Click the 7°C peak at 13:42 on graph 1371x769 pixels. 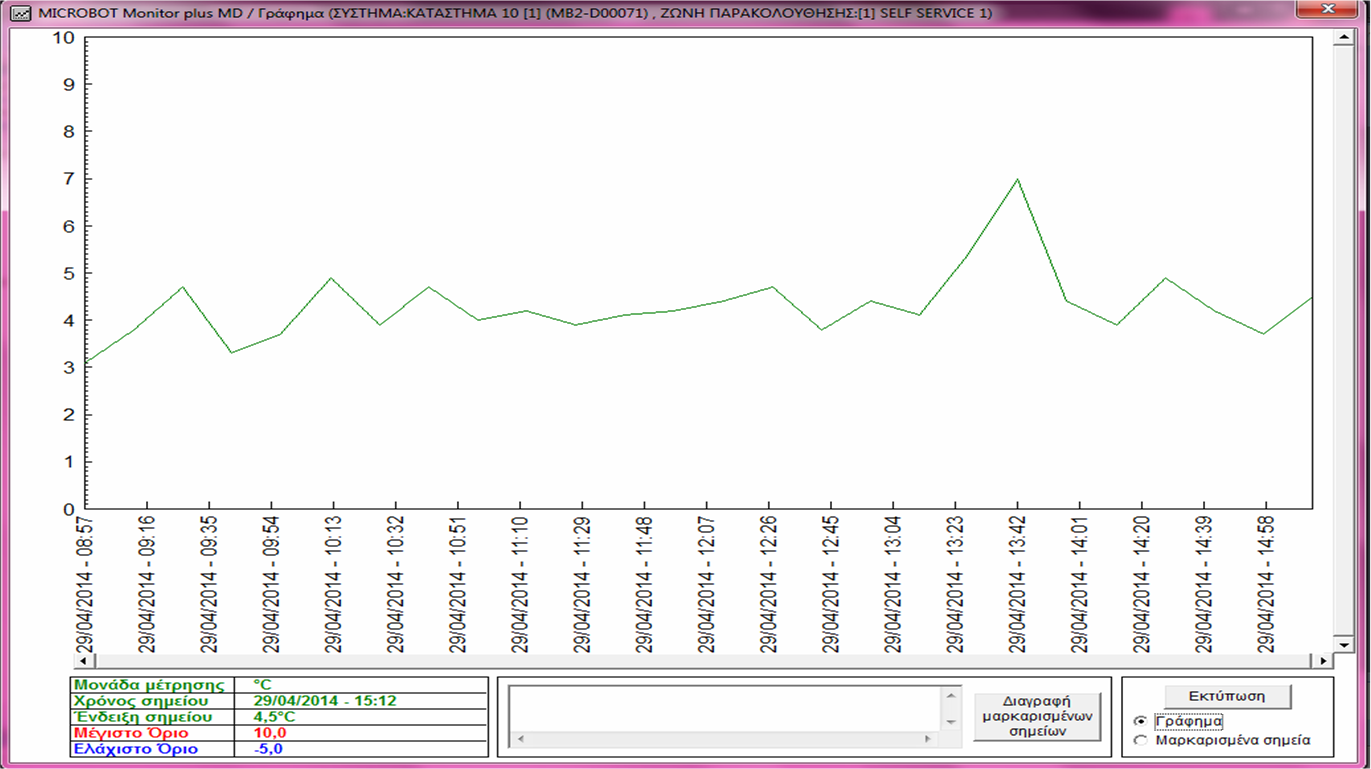coord(1017,180)
